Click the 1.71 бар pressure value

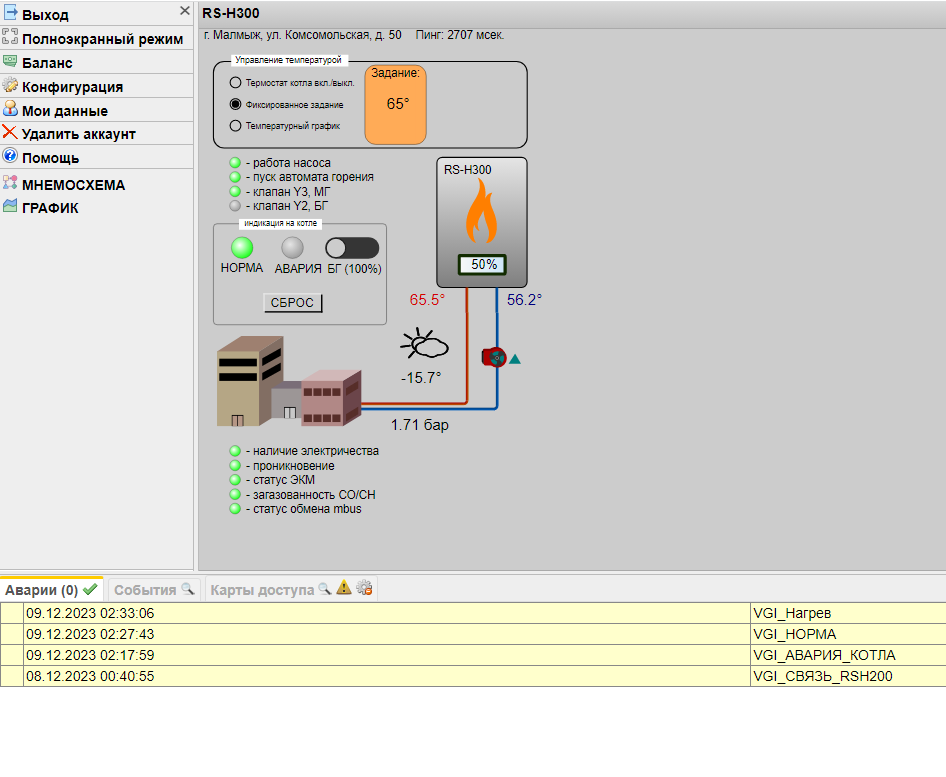[419, 425]
